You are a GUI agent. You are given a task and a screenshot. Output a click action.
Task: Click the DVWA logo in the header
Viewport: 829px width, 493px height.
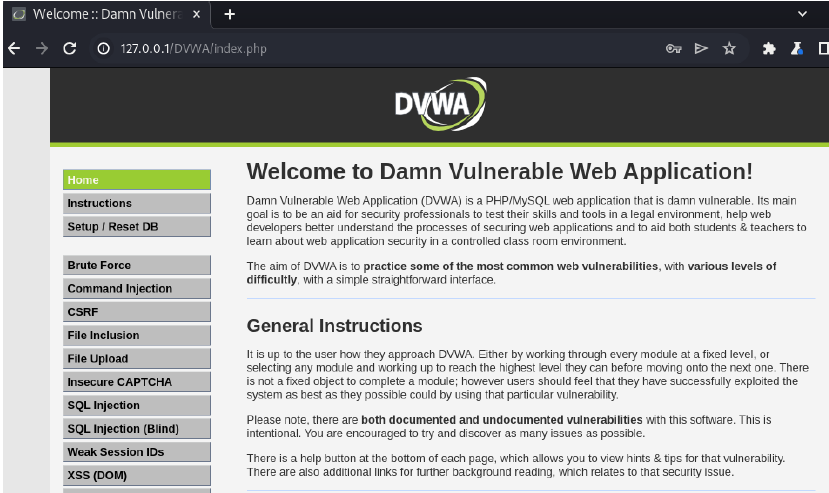pos(439,105)
